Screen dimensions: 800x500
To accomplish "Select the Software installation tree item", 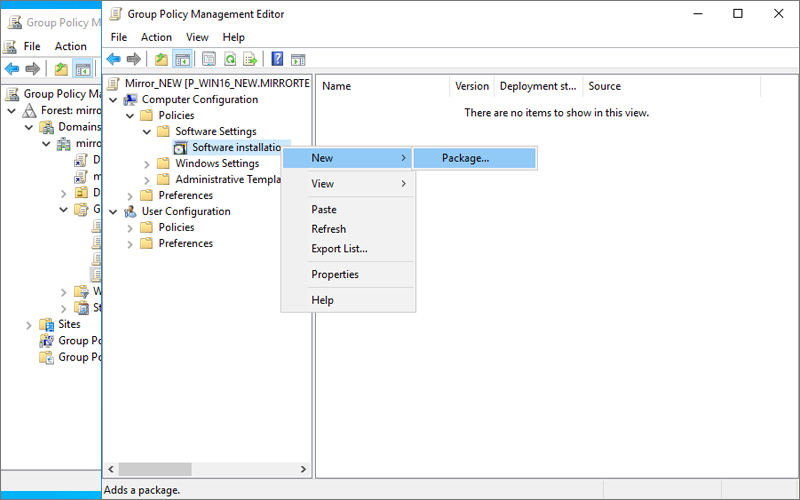I will pyautogui.click(x=236, y=148).
